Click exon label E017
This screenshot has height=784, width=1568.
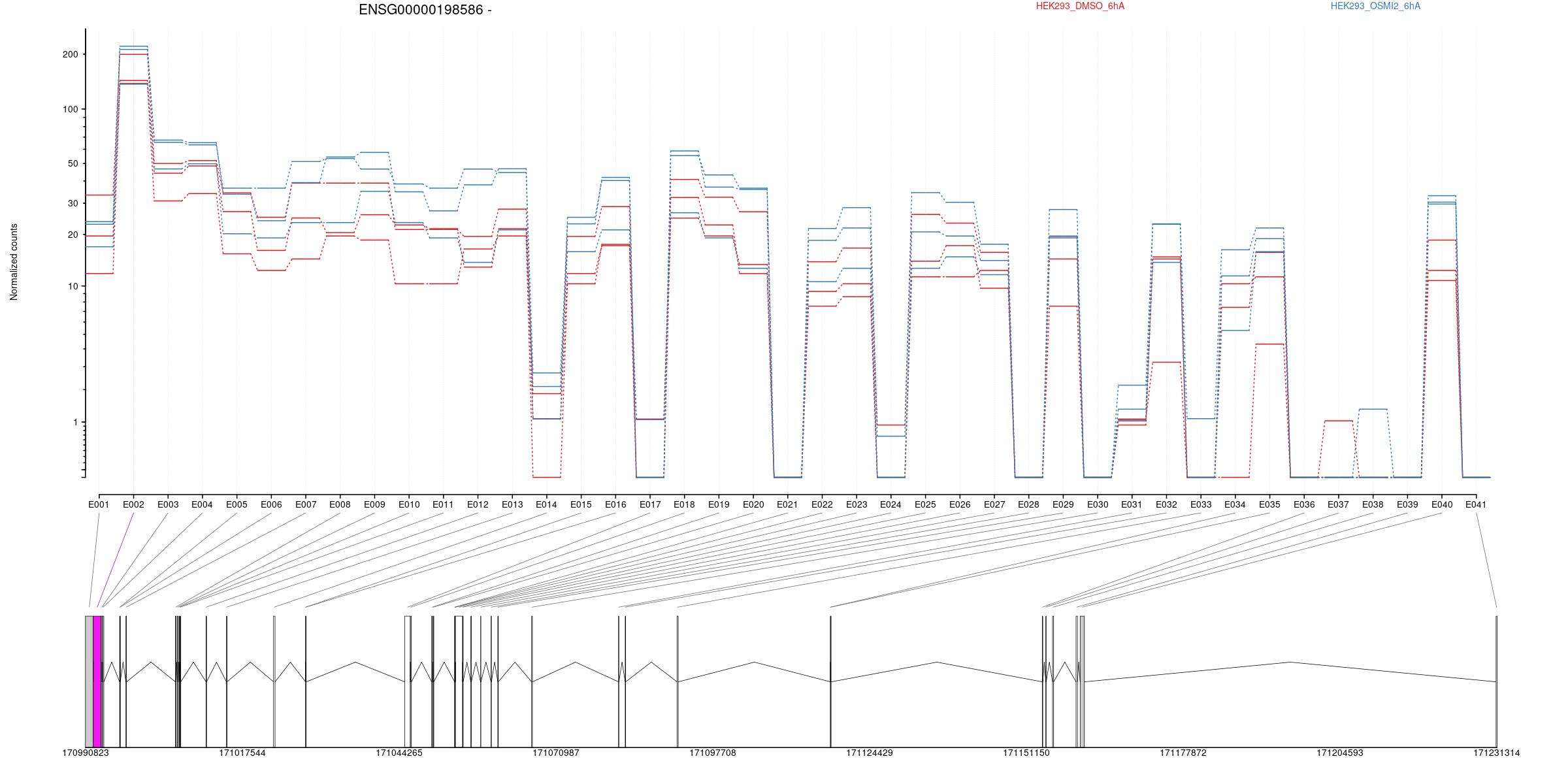650,505
